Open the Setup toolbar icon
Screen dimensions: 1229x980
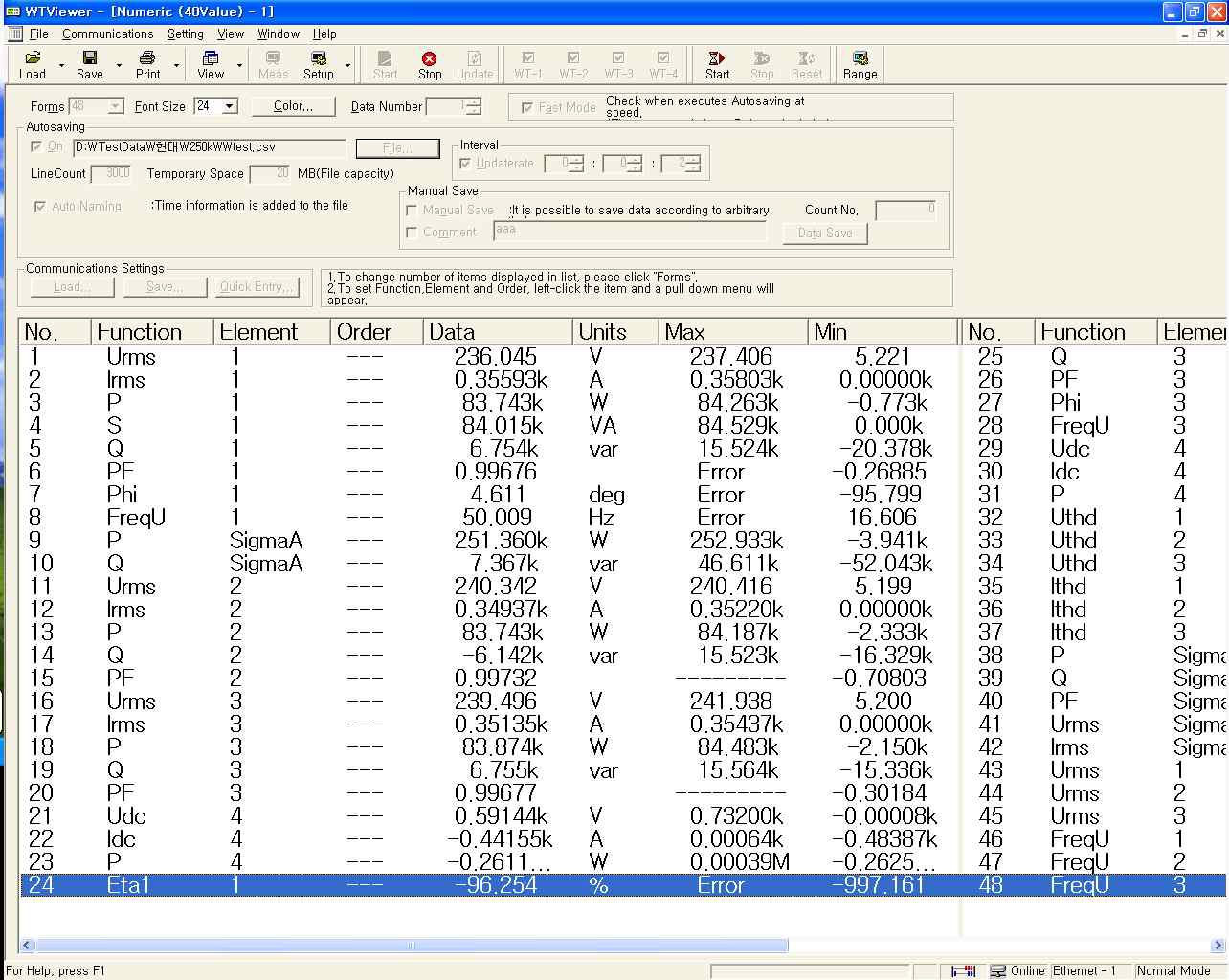pos(319,64)
